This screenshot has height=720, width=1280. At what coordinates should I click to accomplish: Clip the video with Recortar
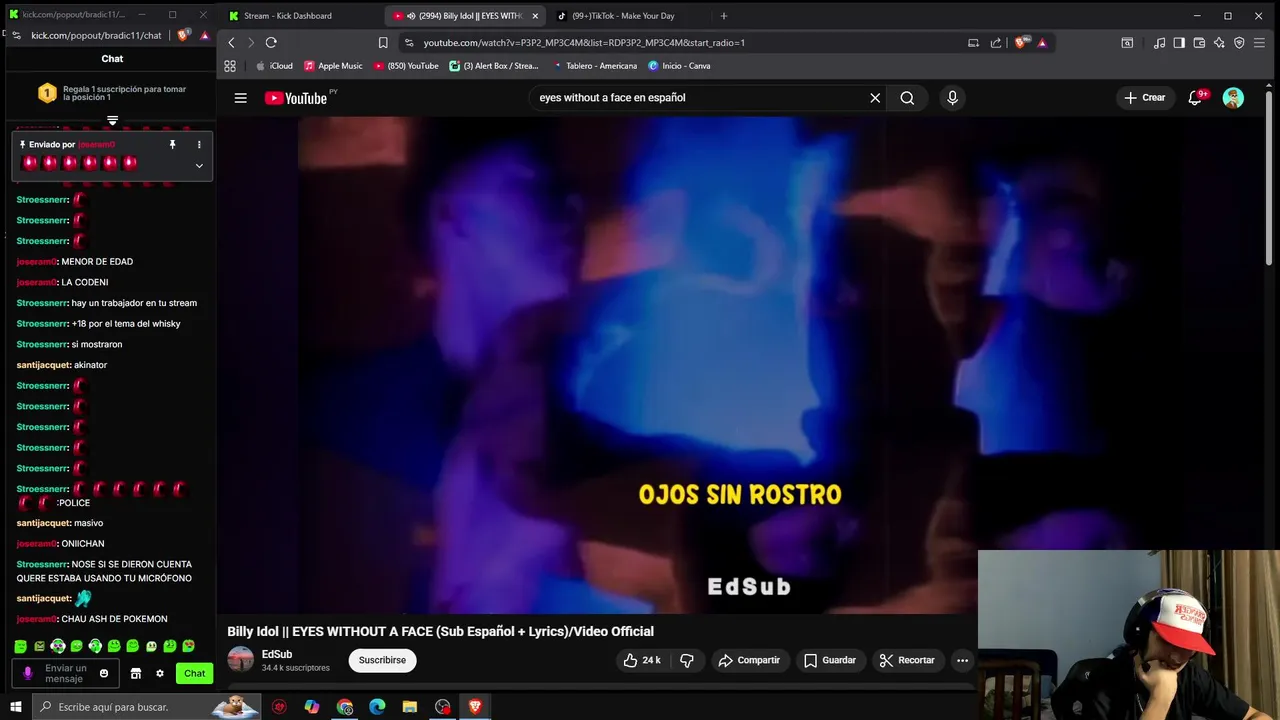coord(907,660)
